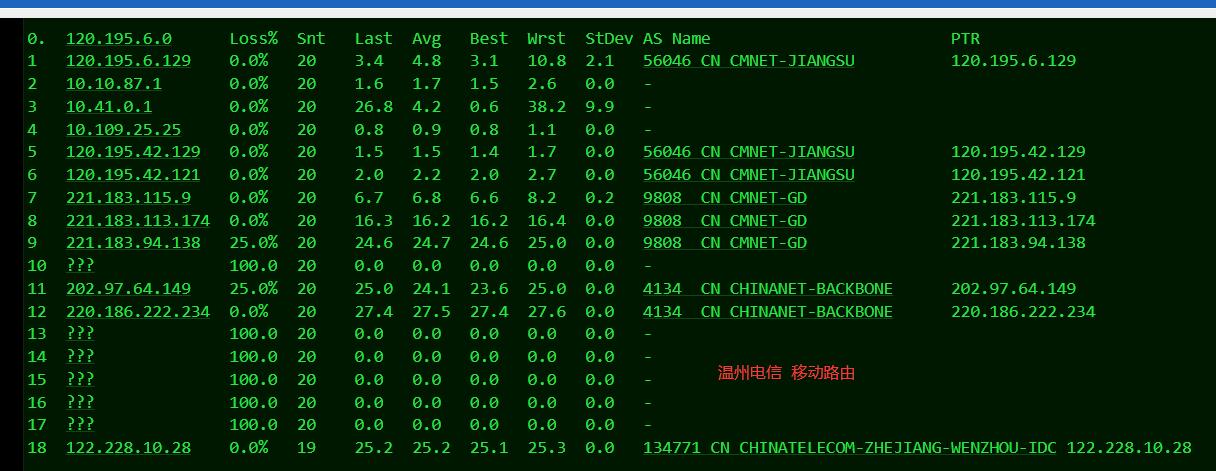Click the PTR value 202.97.64.149

(1013, 288)
